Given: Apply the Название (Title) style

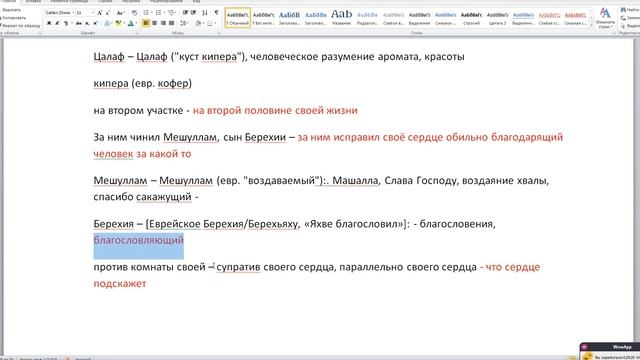Looking at the screenshot, I should [x=341, y=18].
